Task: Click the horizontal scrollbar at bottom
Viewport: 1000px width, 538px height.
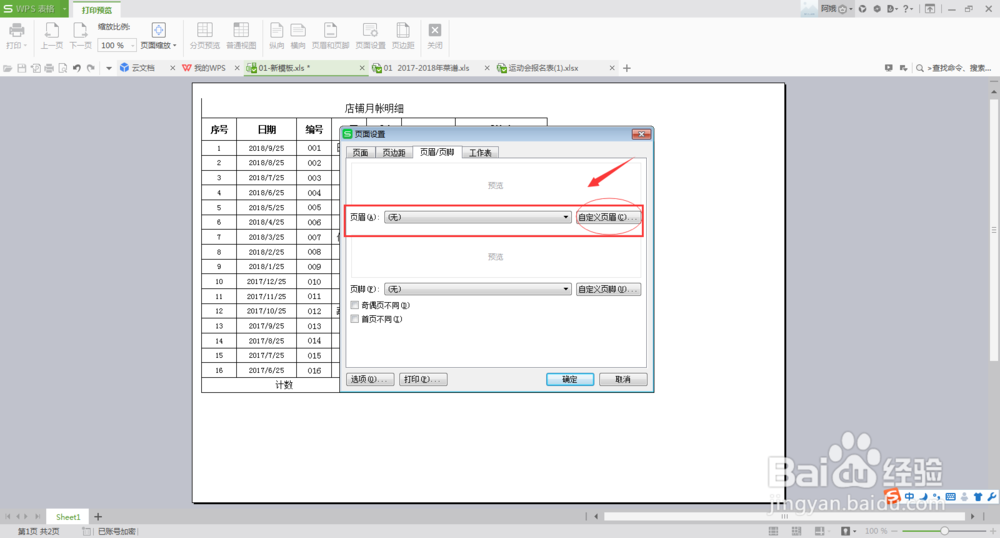Action: click(784, 516)
